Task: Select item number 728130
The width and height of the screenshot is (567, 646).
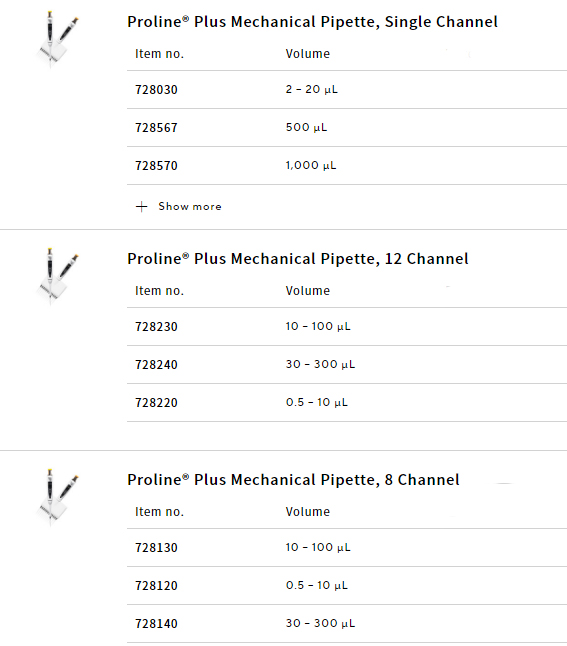Action: coord(156,547)
